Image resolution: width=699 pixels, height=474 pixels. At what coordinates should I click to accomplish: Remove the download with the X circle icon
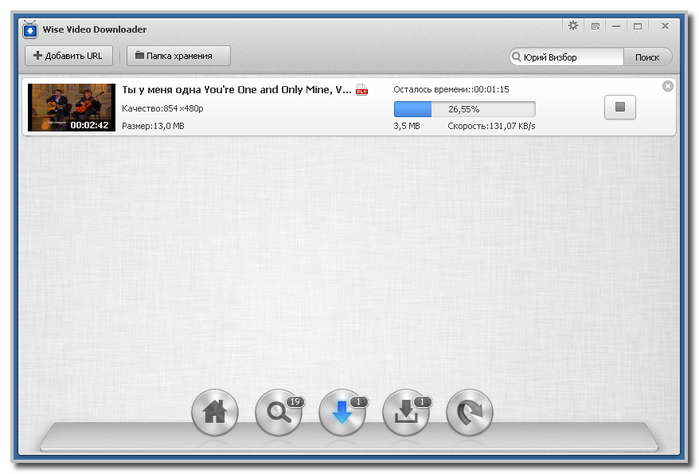[667, 86]
